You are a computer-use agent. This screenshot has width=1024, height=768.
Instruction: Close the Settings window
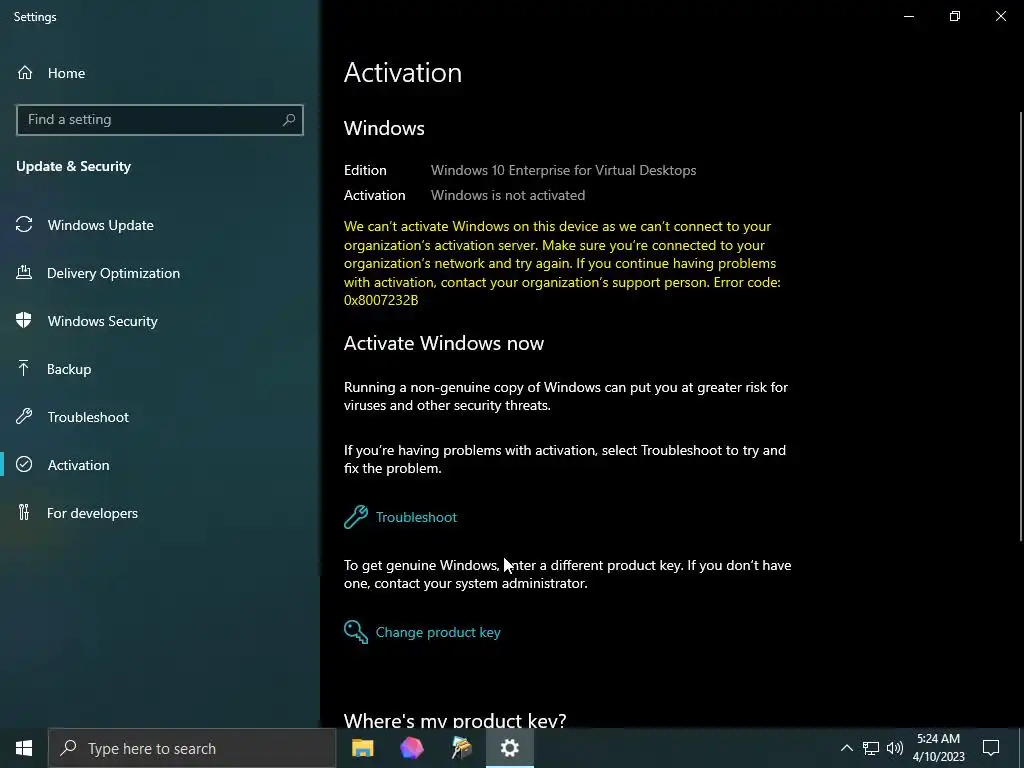pos(1000,16)
